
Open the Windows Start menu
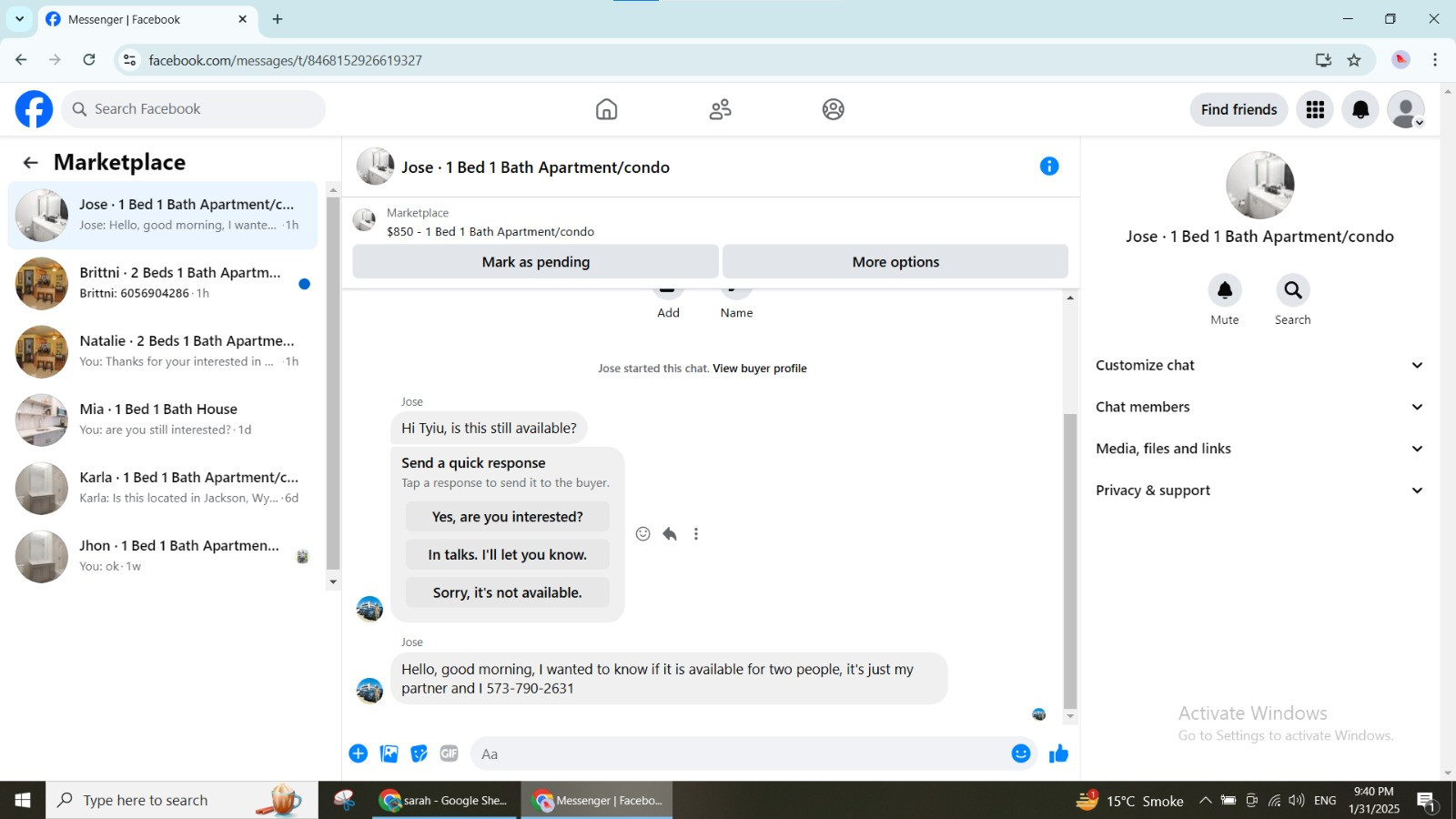23,801
